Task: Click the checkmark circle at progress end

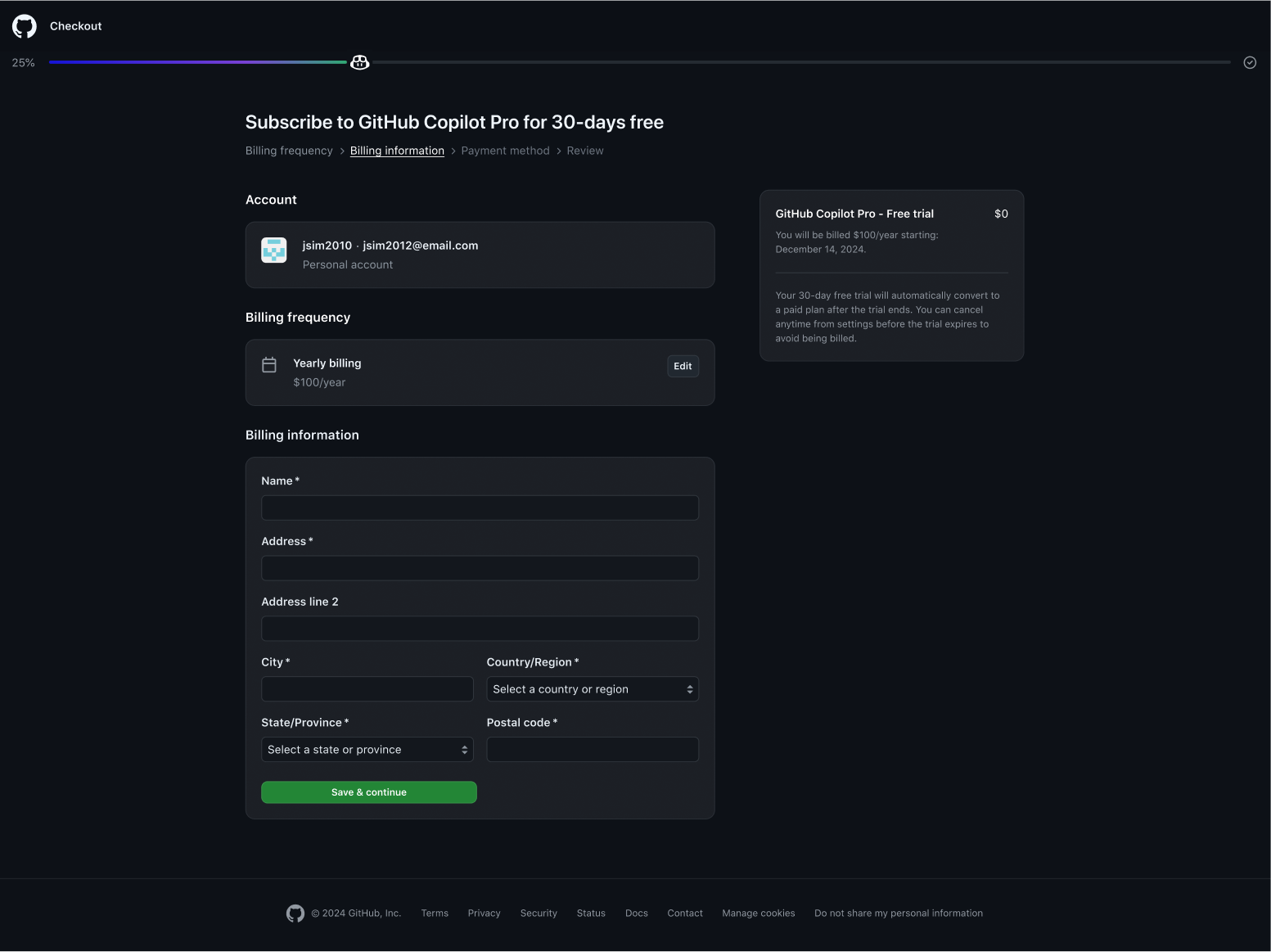Action: (x=1250, y=62)
